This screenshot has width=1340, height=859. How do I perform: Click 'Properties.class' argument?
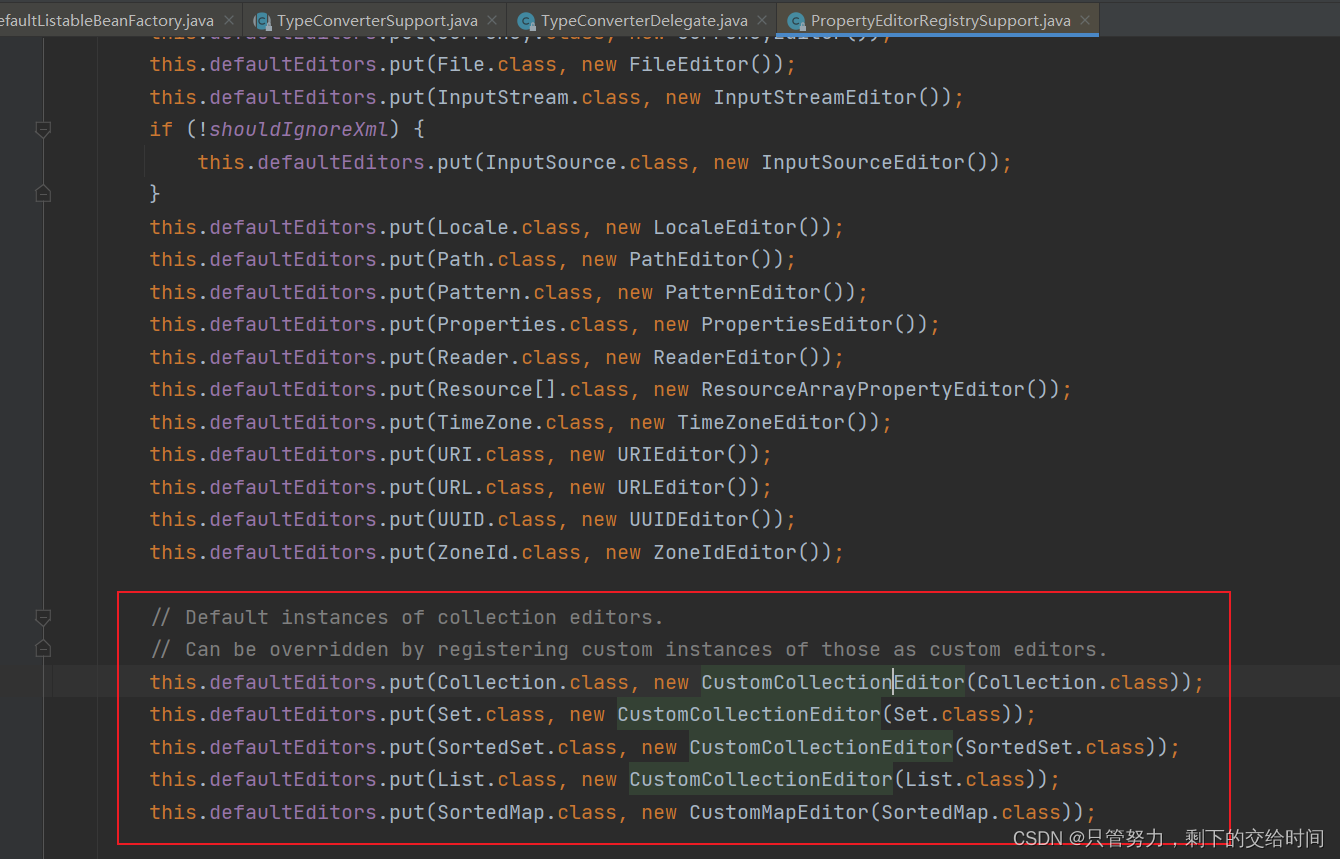533,324
